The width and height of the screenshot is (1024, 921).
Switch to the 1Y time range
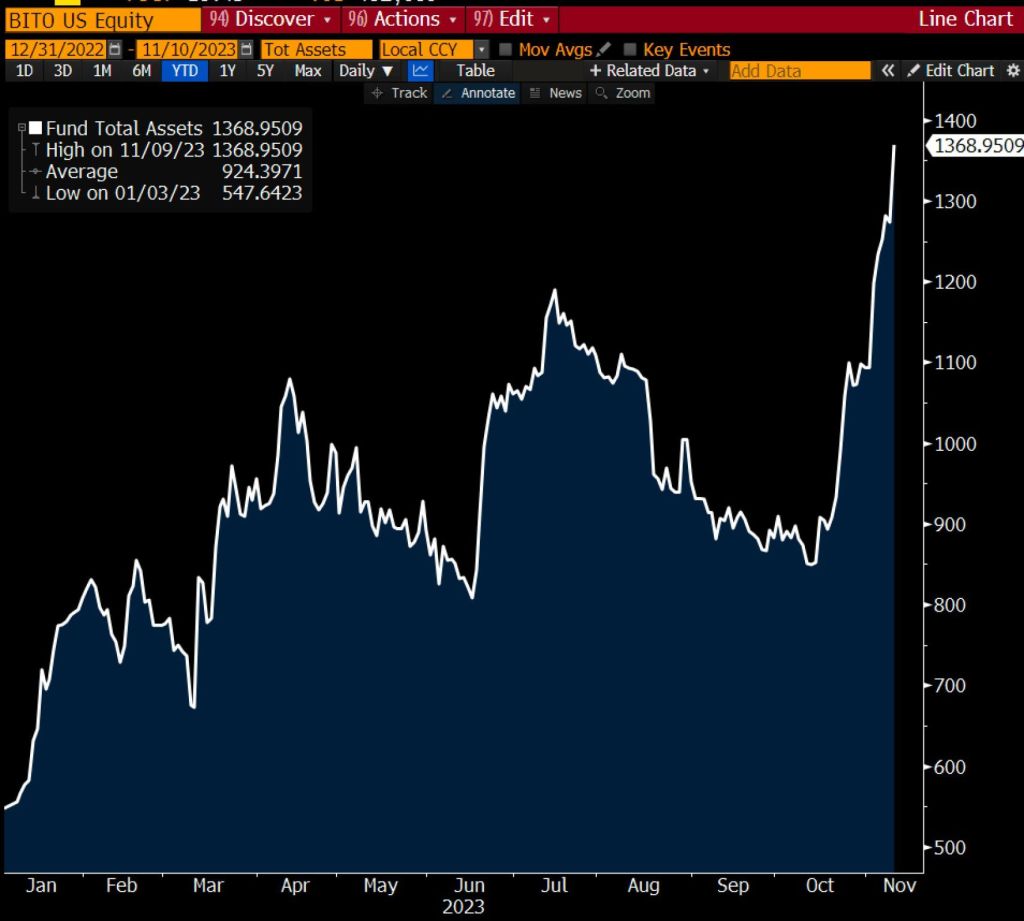(228, 70)
